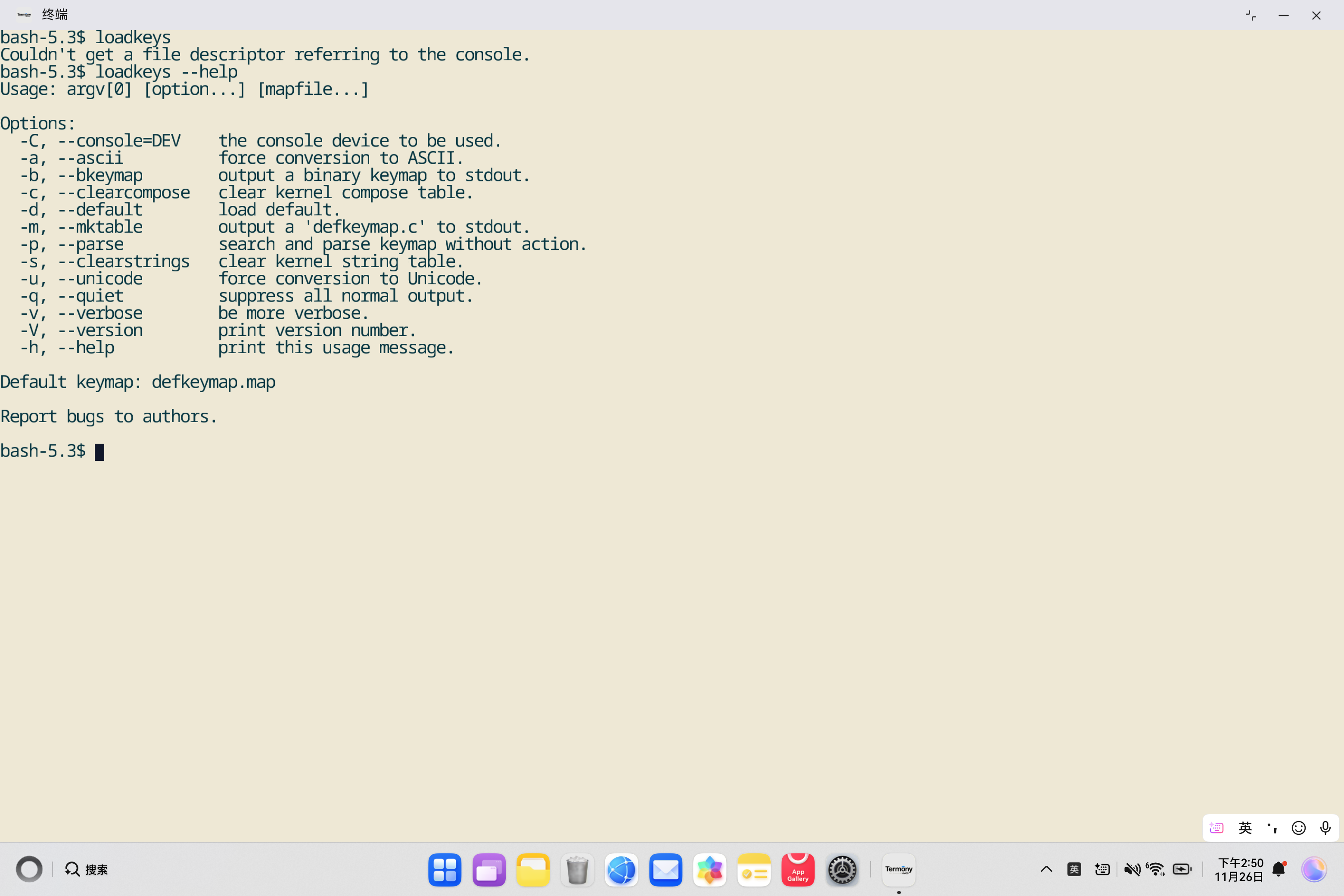
Task: Click the Termony app in dock
Action: tap(898, 870)
